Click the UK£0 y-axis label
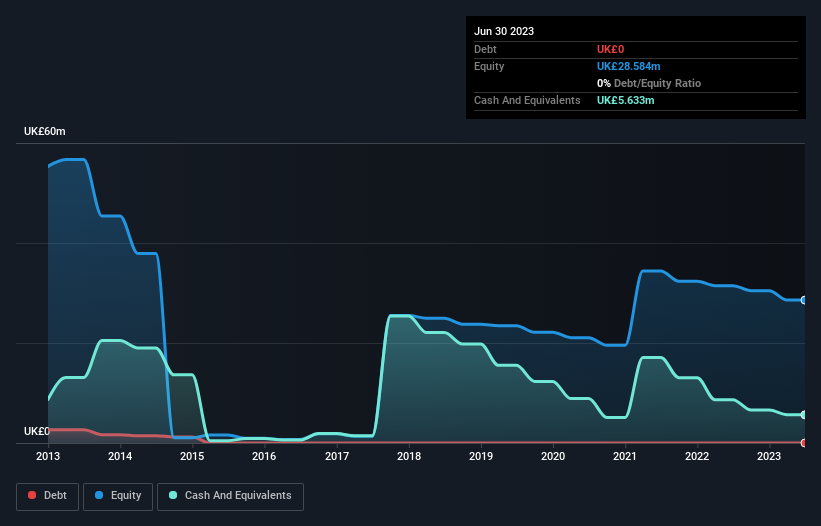Screen dimensions: 821x526 coord(37,431)
